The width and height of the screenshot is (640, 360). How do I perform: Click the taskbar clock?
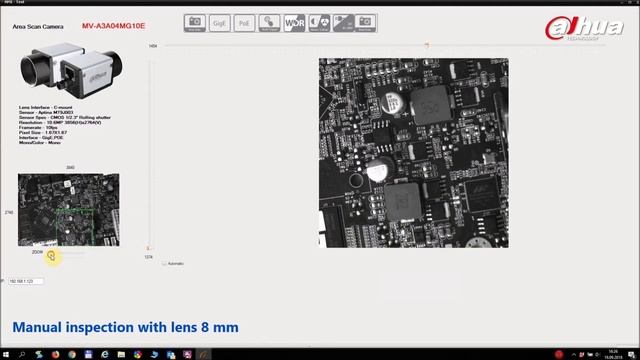613,354
